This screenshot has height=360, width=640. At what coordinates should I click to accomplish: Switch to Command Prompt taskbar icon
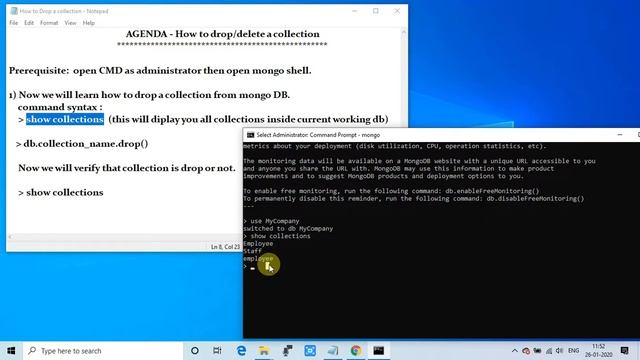click(379, 351)
